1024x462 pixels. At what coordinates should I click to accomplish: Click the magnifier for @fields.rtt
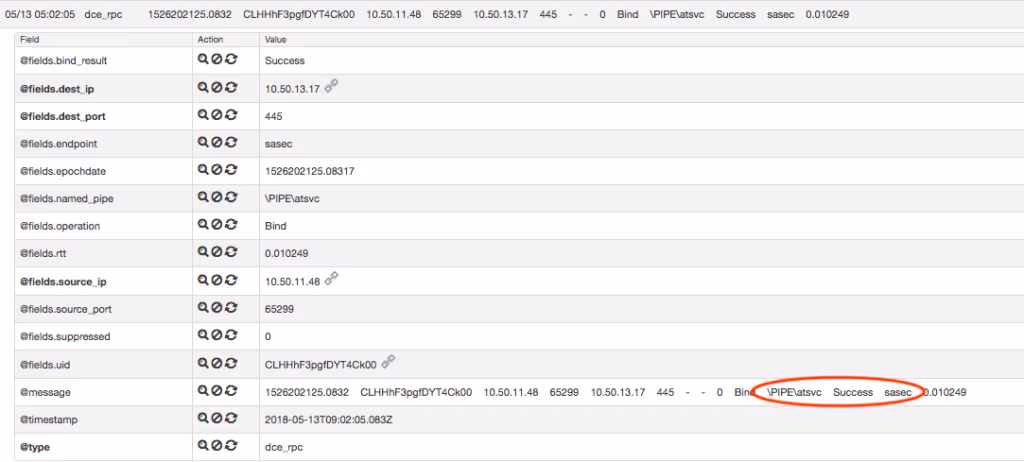tap(203, 252)
